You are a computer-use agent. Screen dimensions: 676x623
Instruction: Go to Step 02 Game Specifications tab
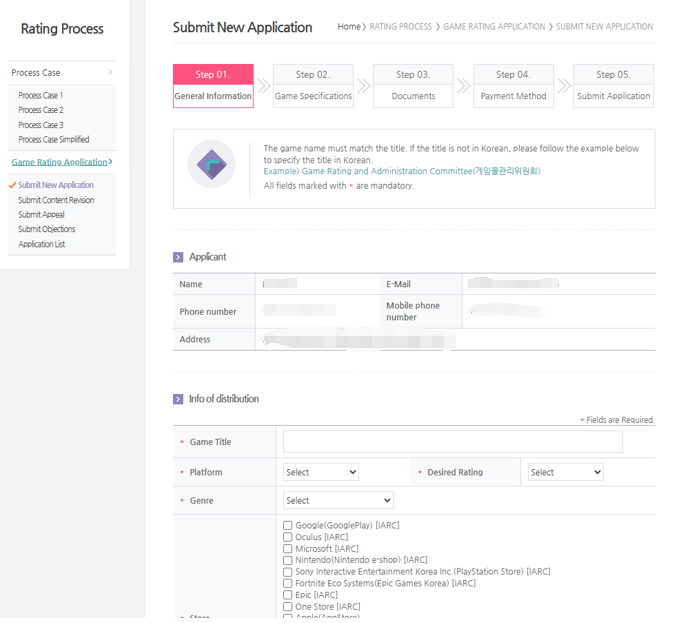tap(313, 86)
